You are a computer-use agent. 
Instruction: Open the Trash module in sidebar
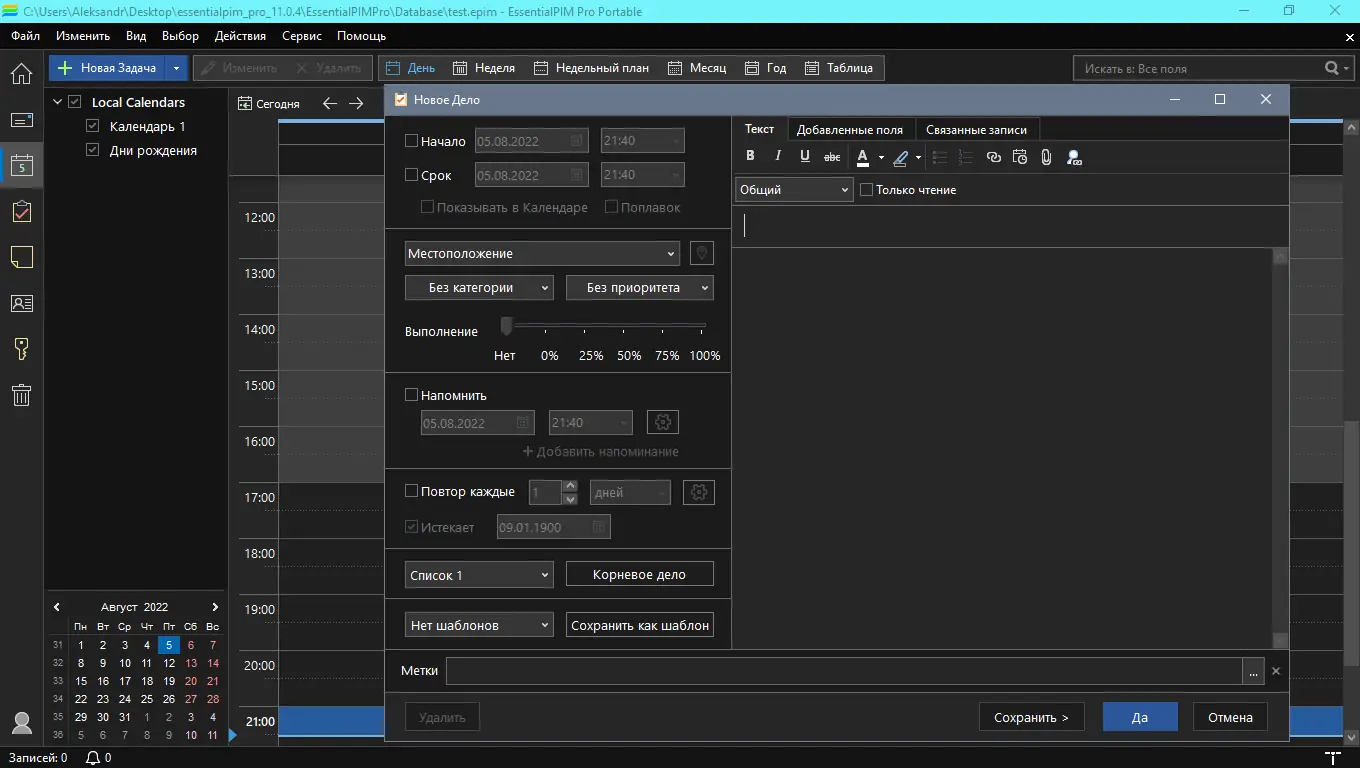[21, 395]
